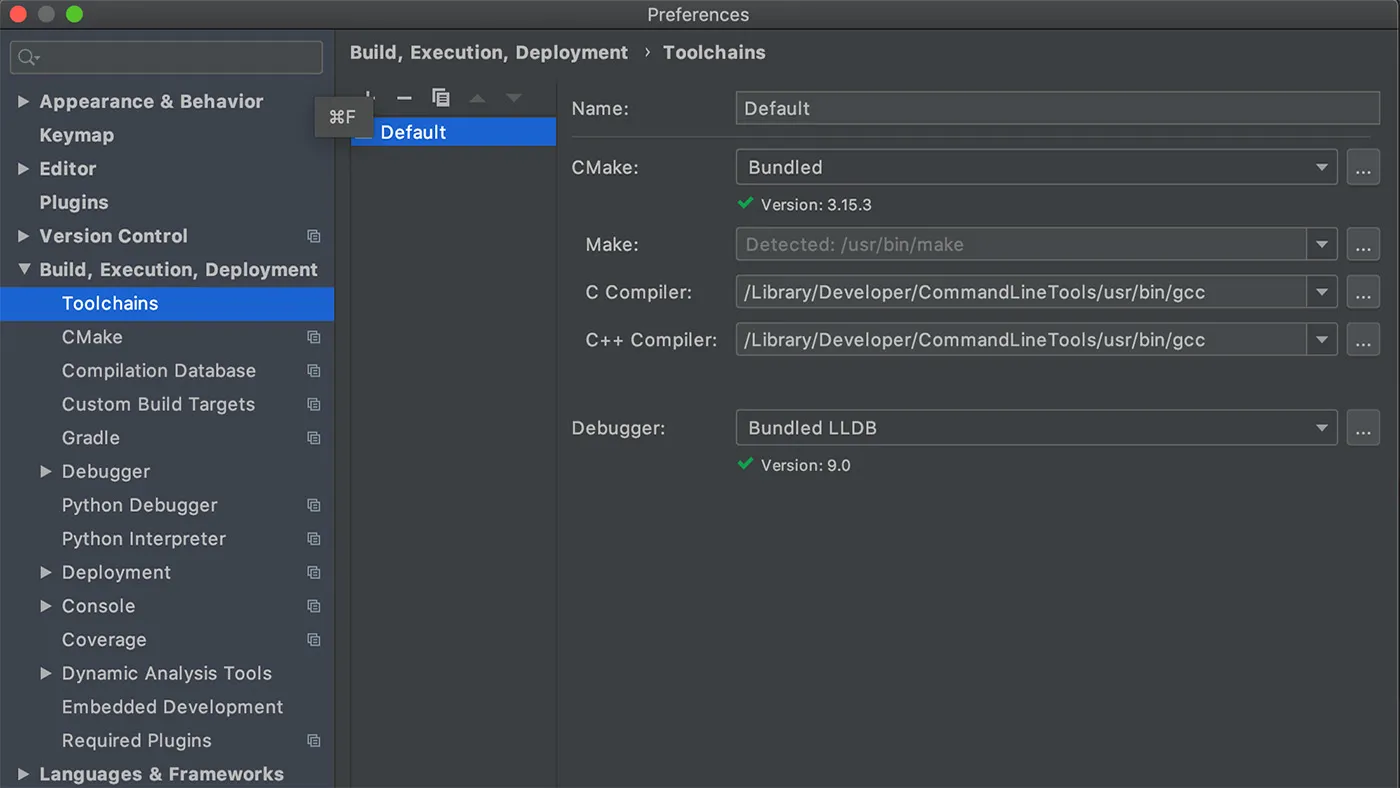Open the Debugger dropdown showing Bundled LLDB
Viewport: 1400px width, 788px height.
click(x=1322, y=428)
